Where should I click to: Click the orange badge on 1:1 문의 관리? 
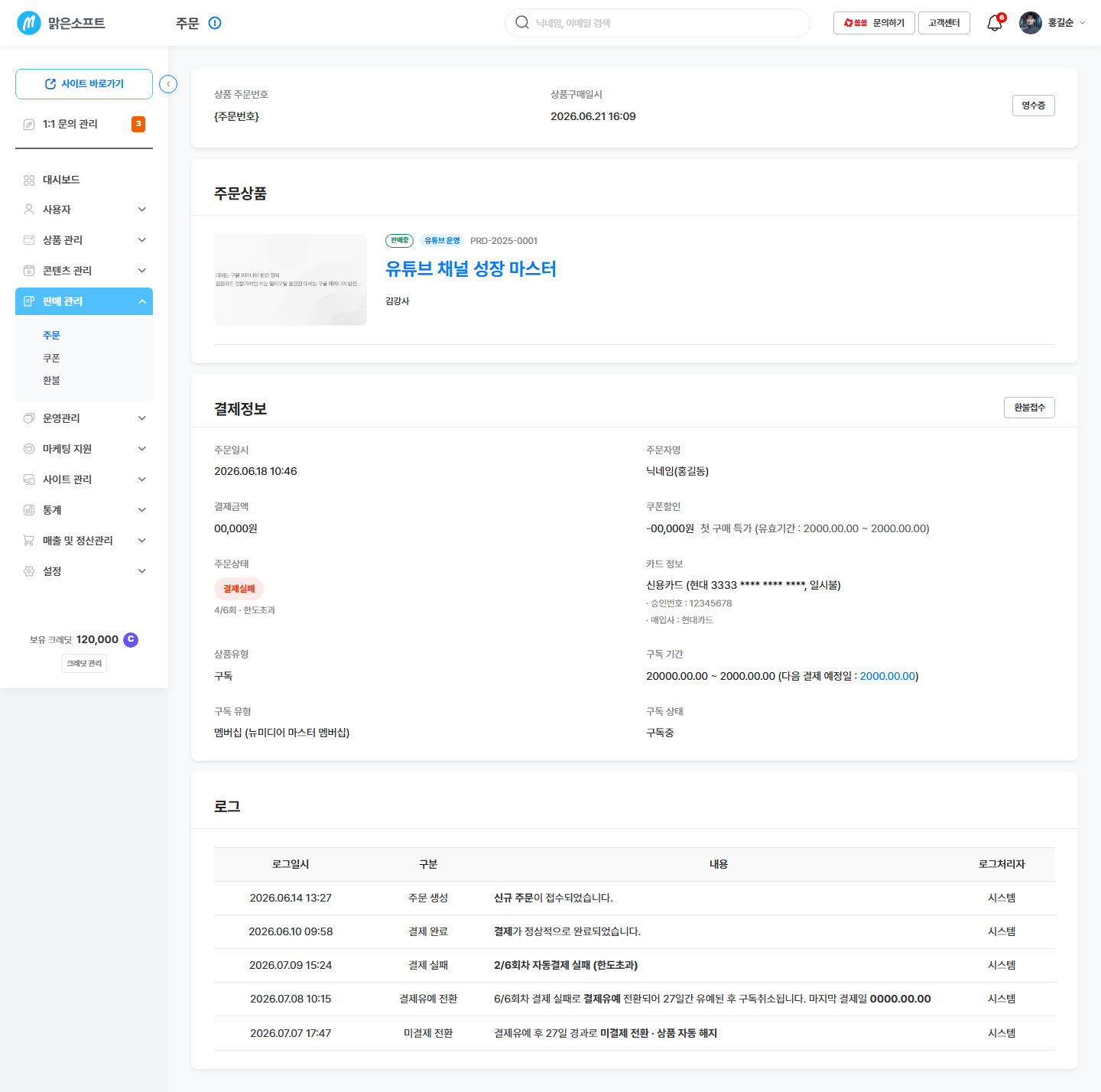[138, 124]
